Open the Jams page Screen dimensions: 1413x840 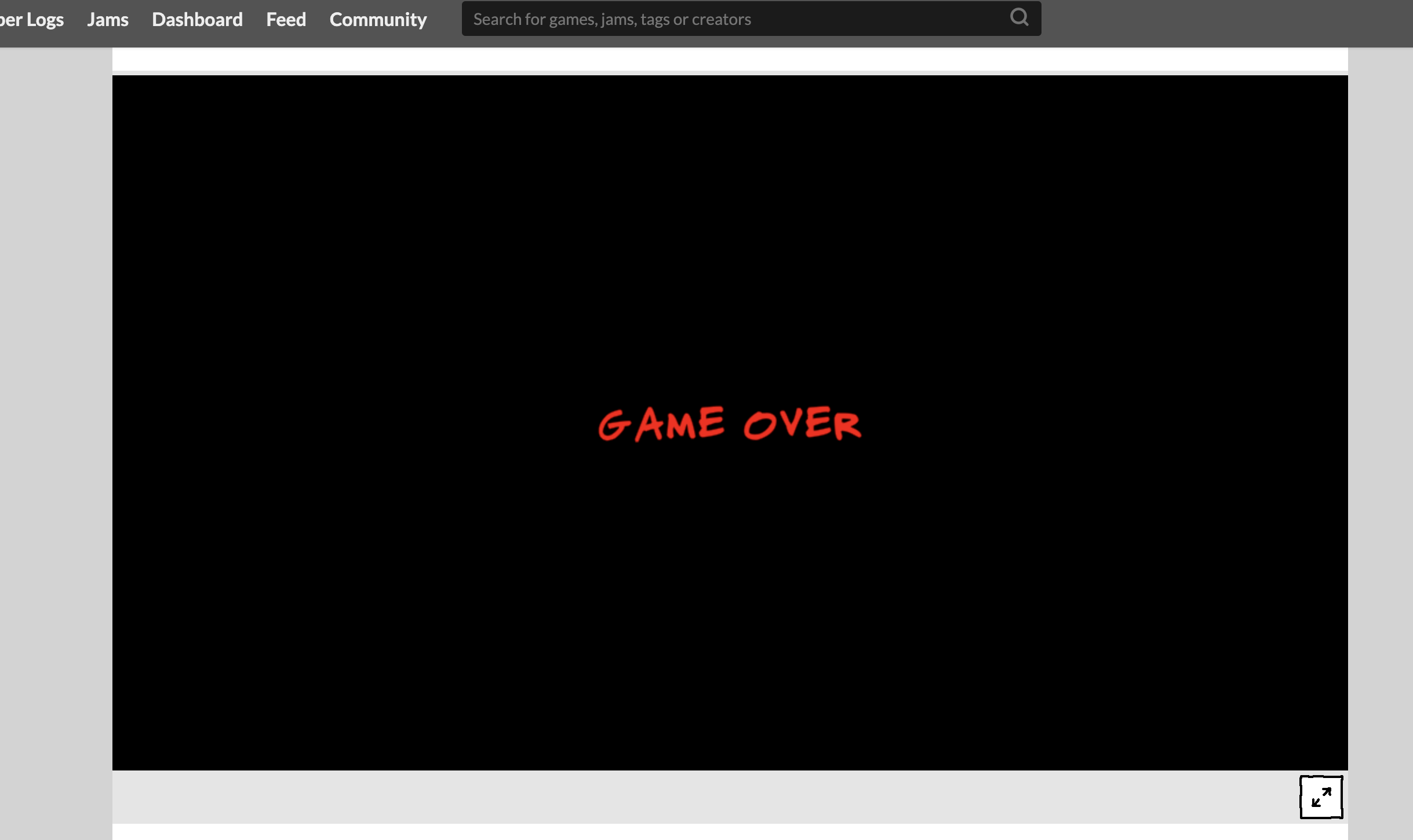click(108, 19)
